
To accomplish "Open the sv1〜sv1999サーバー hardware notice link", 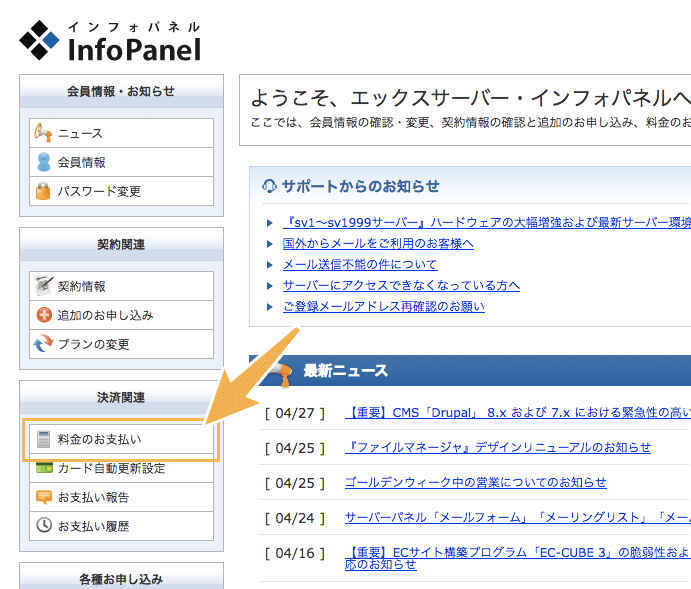I will [x=487, y=222].
